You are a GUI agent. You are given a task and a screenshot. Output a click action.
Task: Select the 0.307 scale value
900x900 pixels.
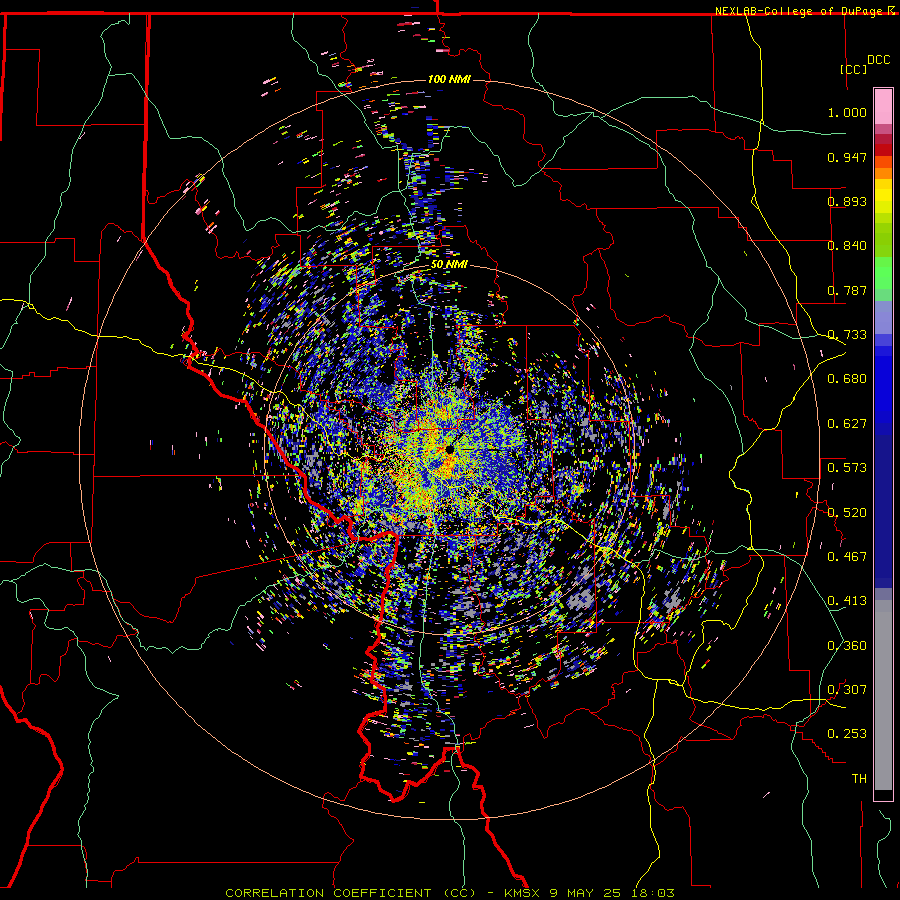847,690
